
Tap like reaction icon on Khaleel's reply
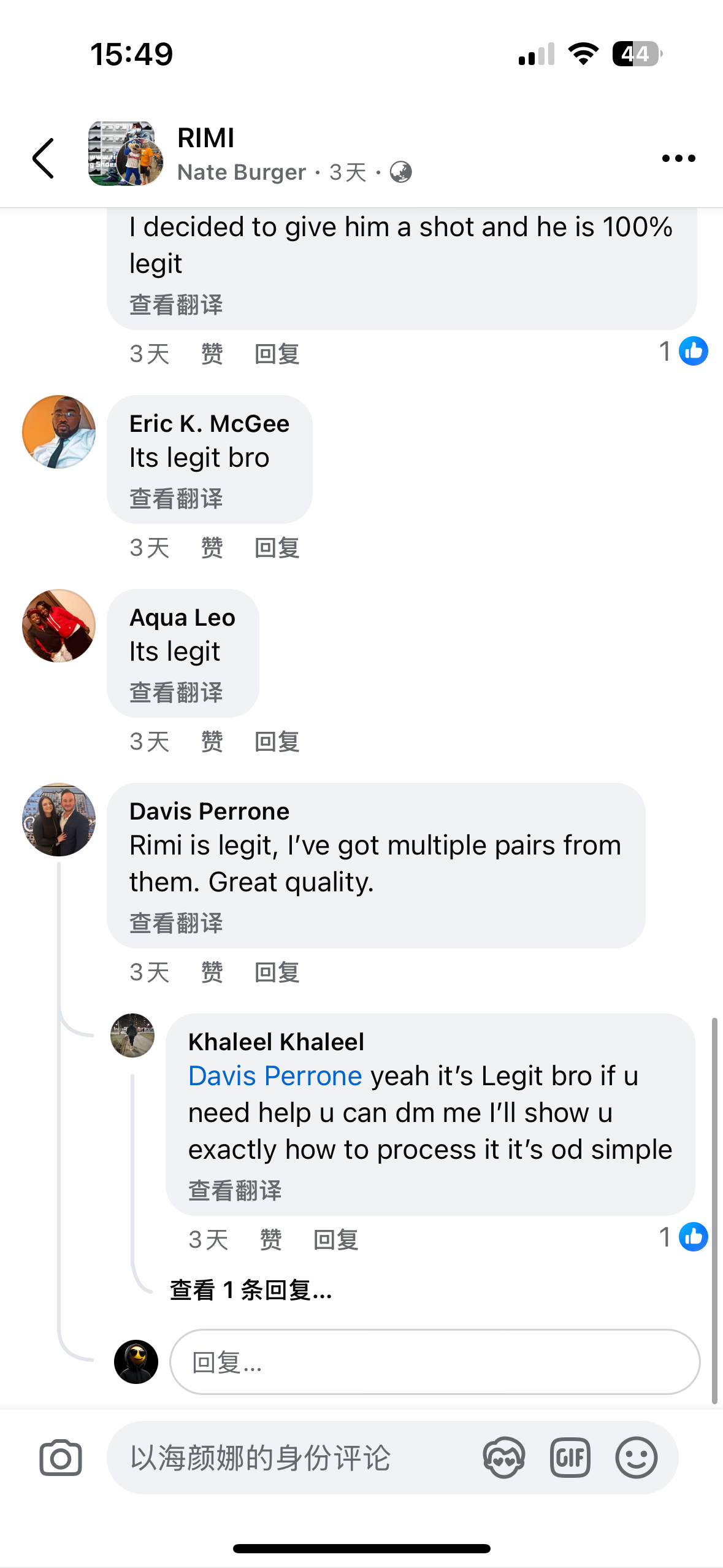[x=693, y=1237]
